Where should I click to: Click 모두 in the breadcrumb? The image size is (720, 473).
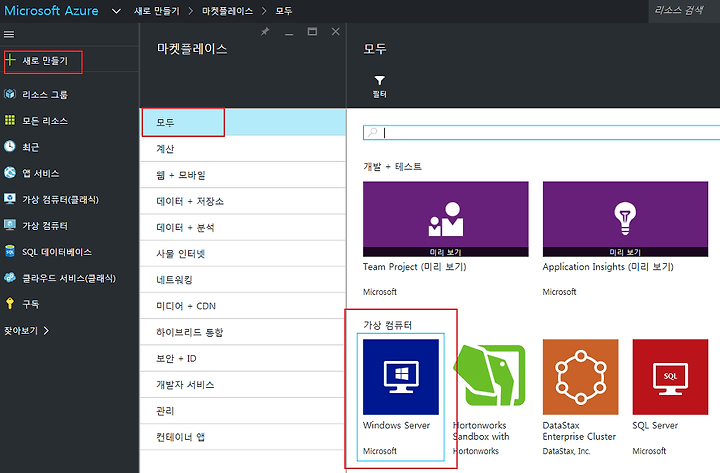[284, 11]
